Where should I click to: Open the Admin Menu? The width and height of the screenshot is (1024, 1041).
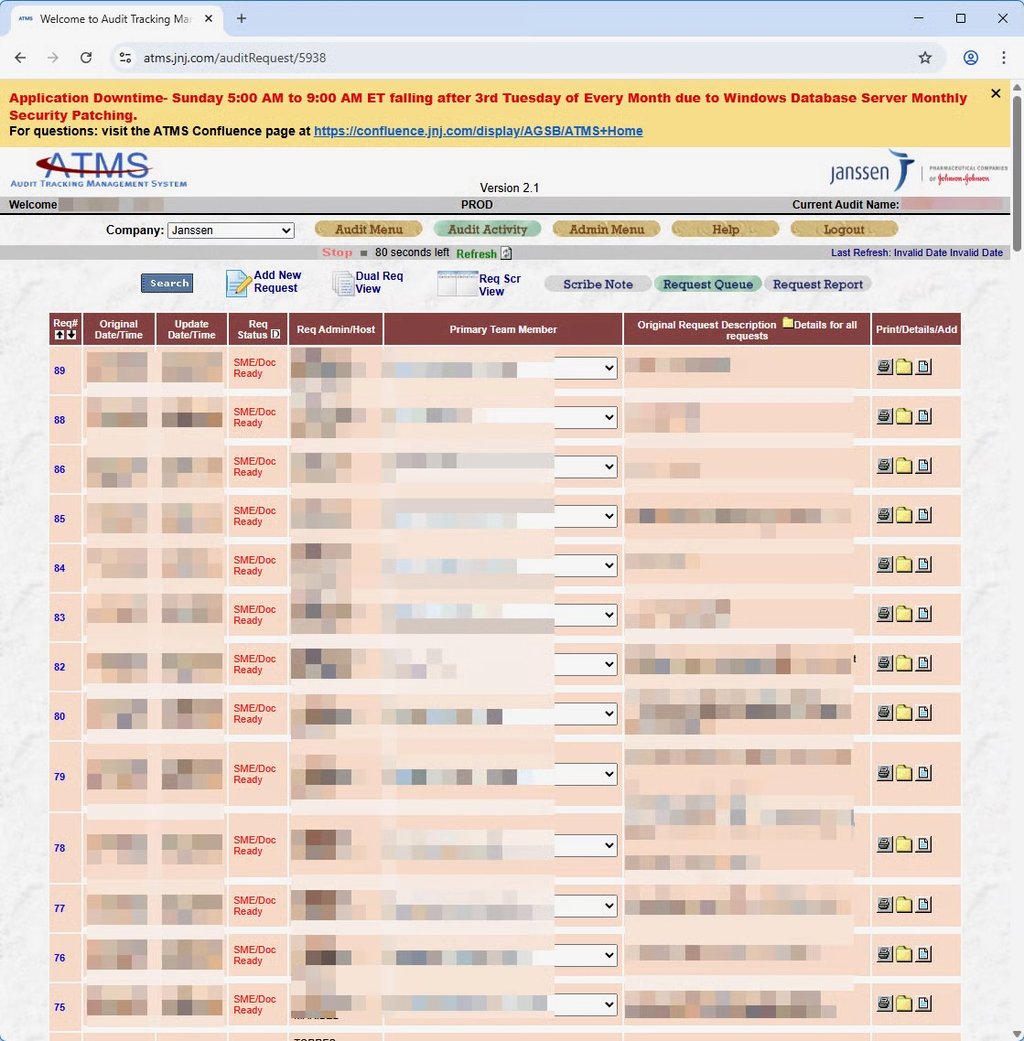click(606, 229)
